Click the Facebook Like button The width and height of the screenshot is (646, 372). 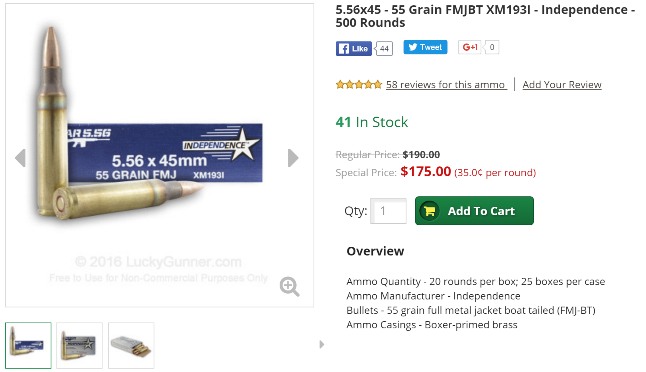click(x=353, y=49)
